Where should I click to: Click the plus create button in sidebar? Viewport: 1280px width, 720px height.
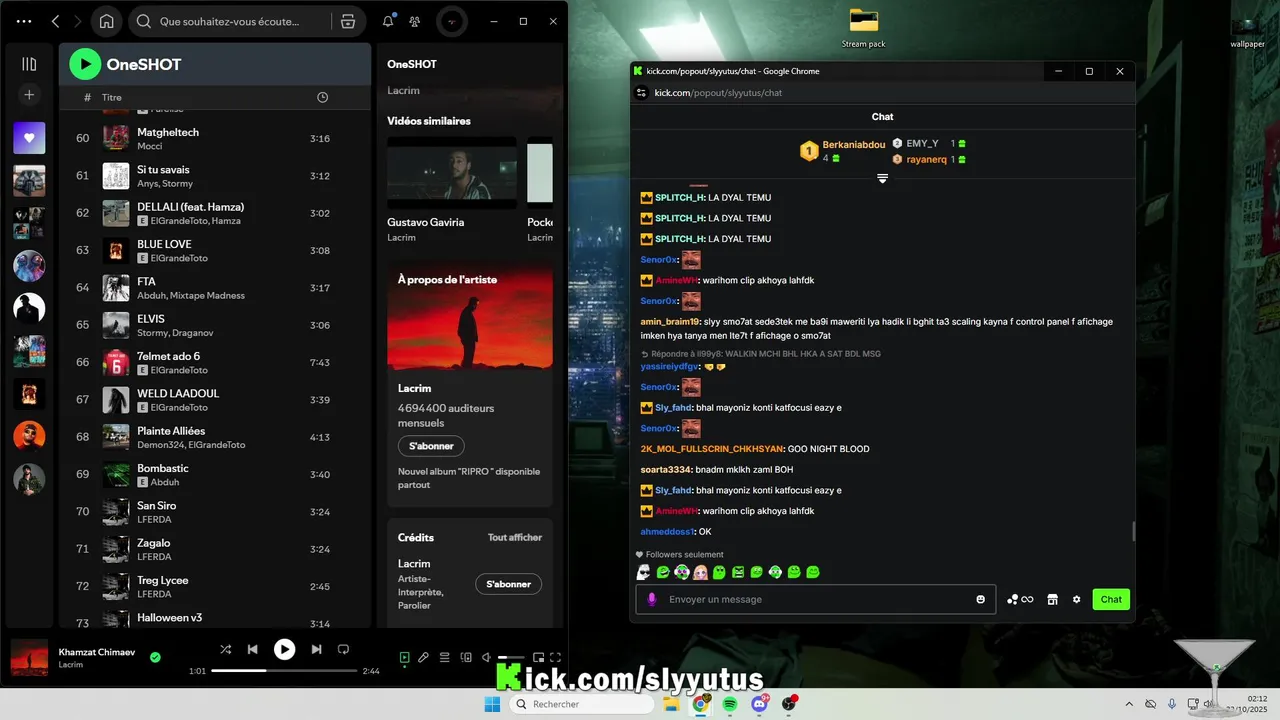coord(29,95)
